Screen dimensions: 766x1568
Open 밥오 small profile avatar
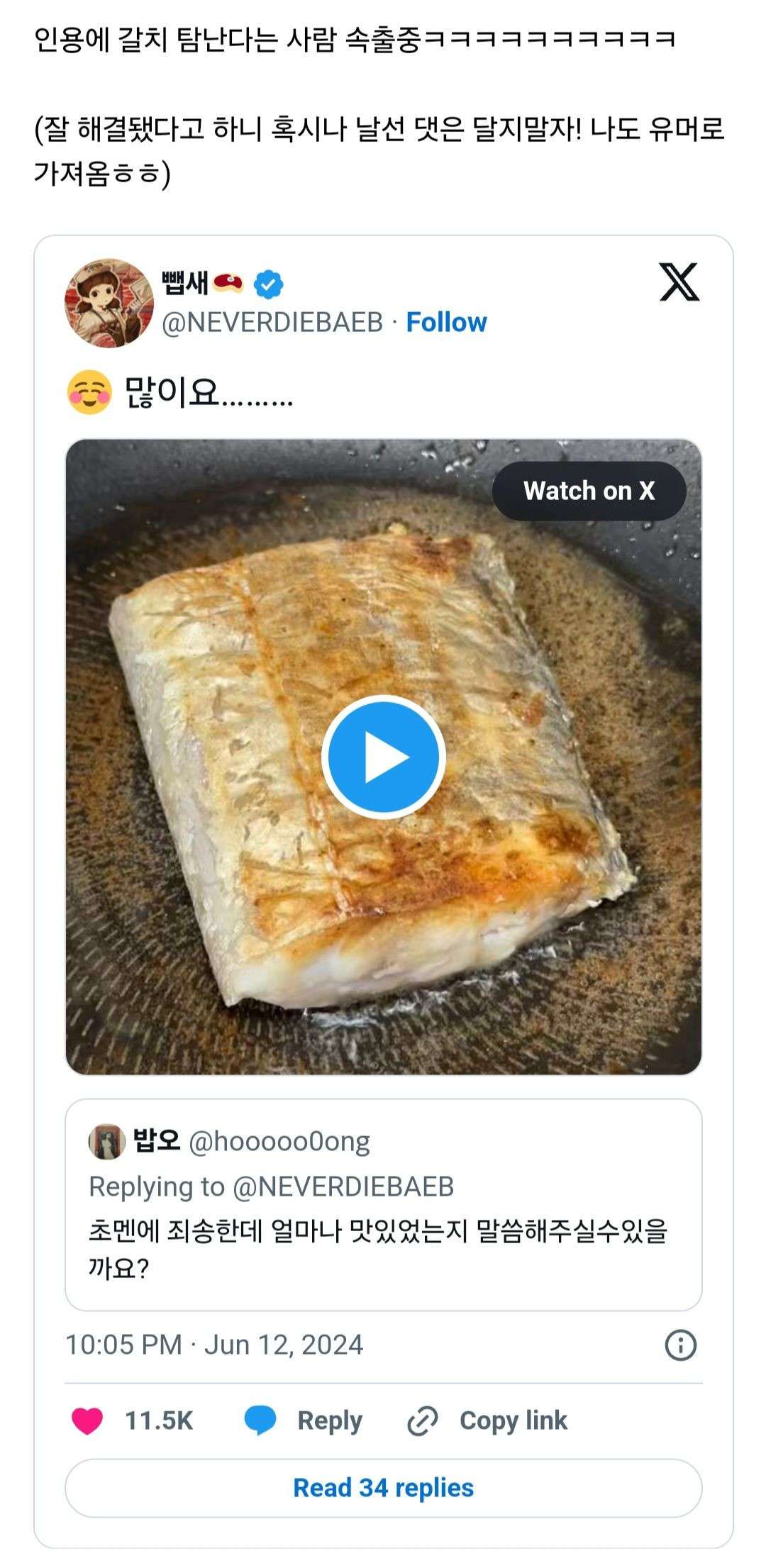tap(106, 1142)
